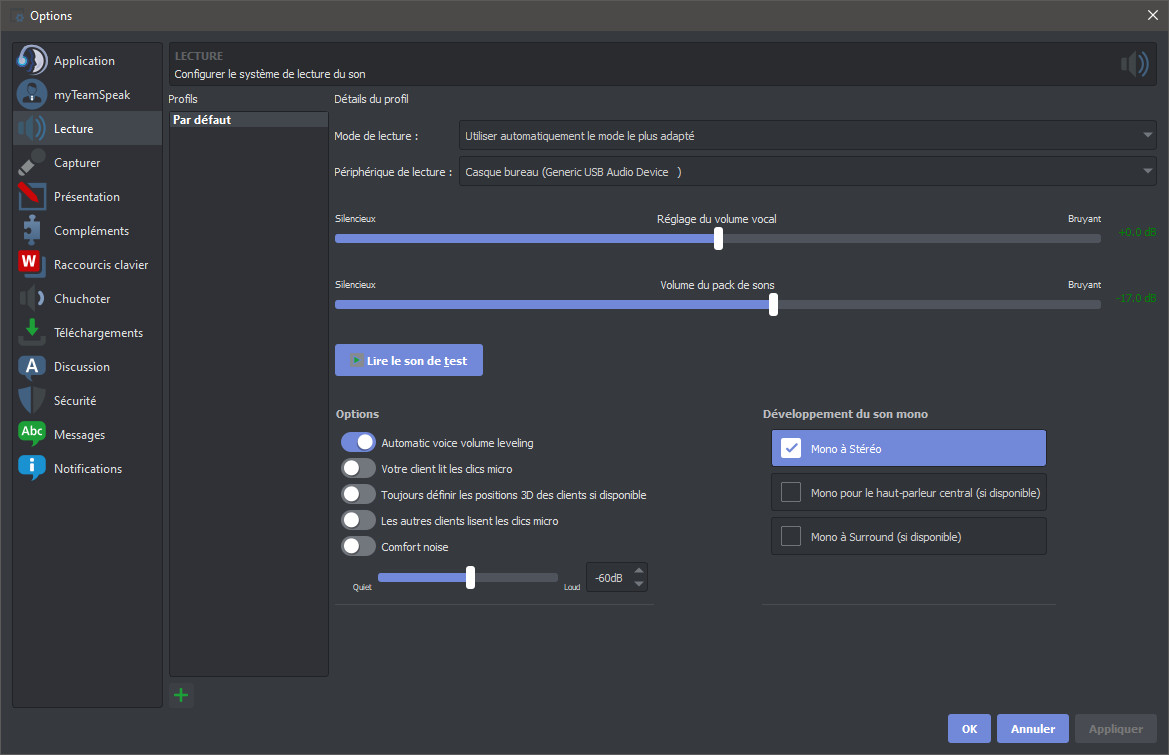
Task: Open the Périphérique de lecture dropdown
Action: pyautogui.click(x=807, y=172)
